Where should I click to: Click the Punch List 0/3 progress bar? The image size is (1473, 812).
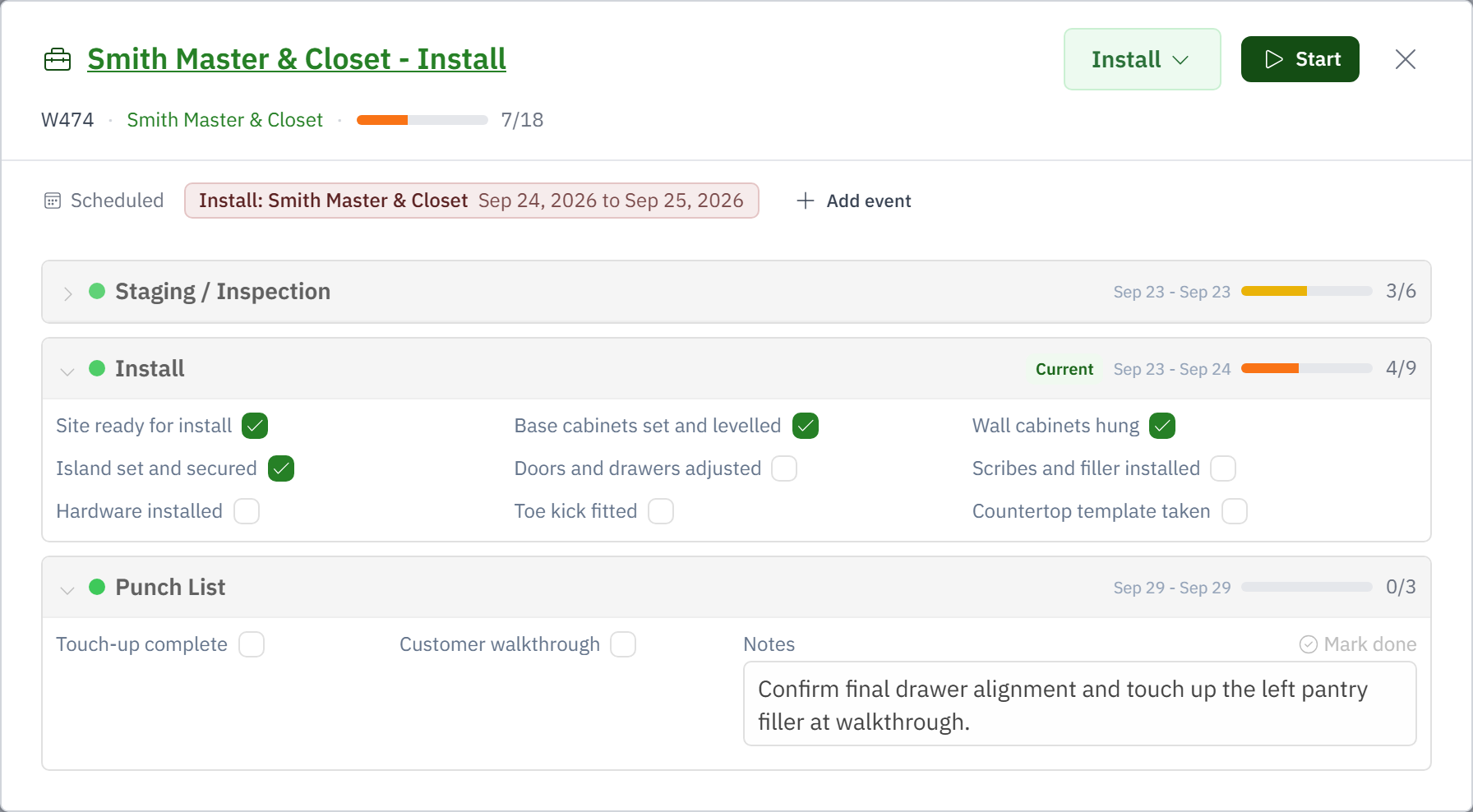[1307, 587]
